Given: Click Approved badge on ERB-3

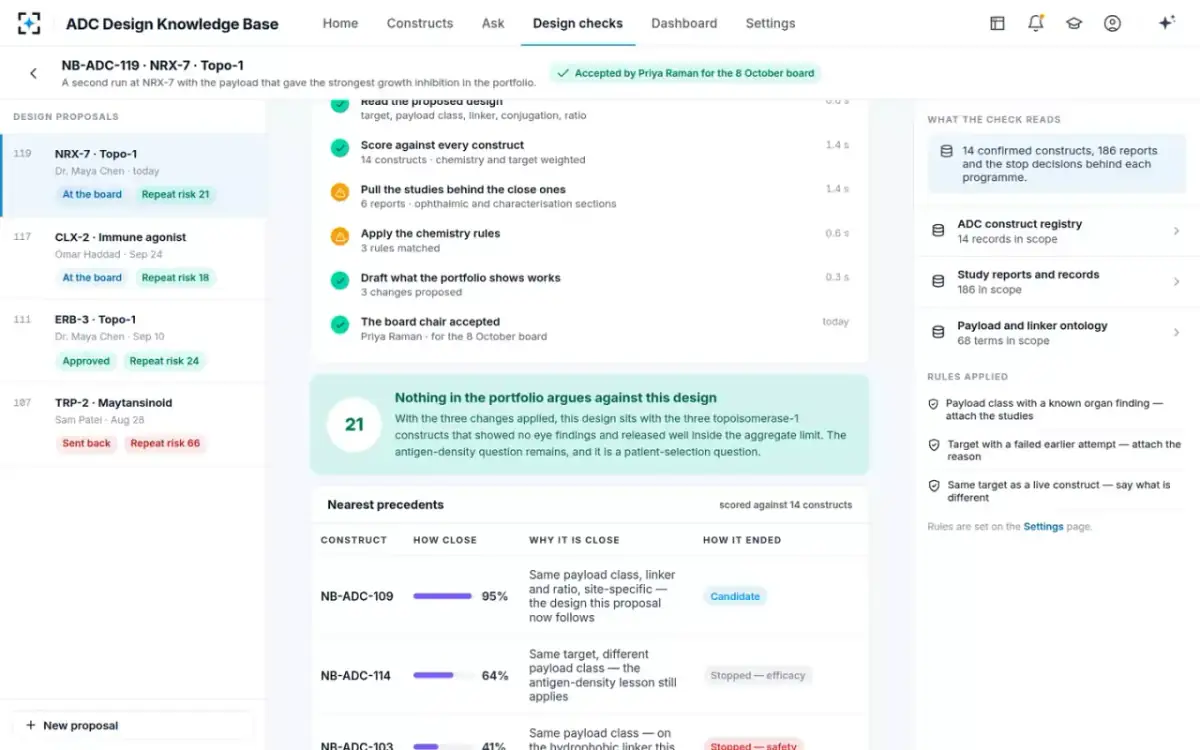Looking at the screenshot, I should tap(86, 361).
